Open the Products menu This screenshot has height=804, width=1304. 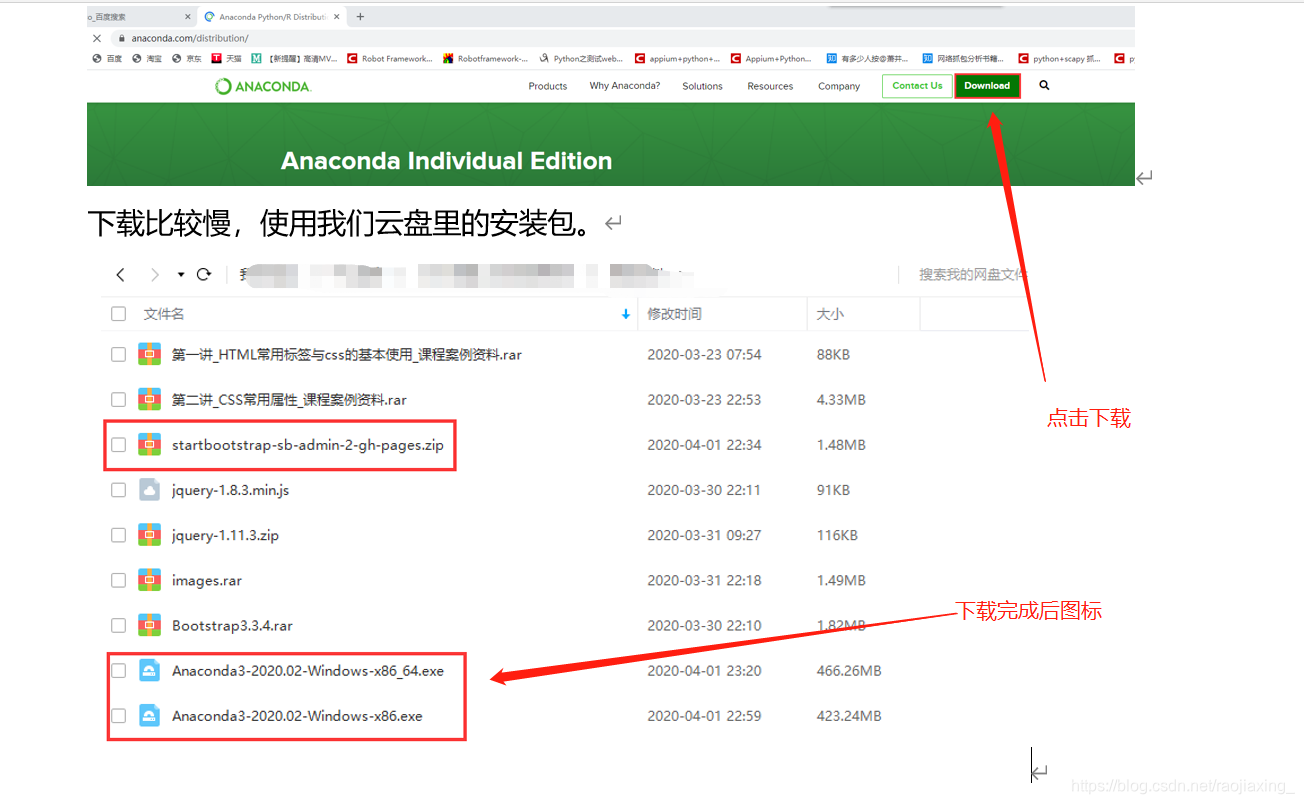pyautogui.click(x=548, y=86)
